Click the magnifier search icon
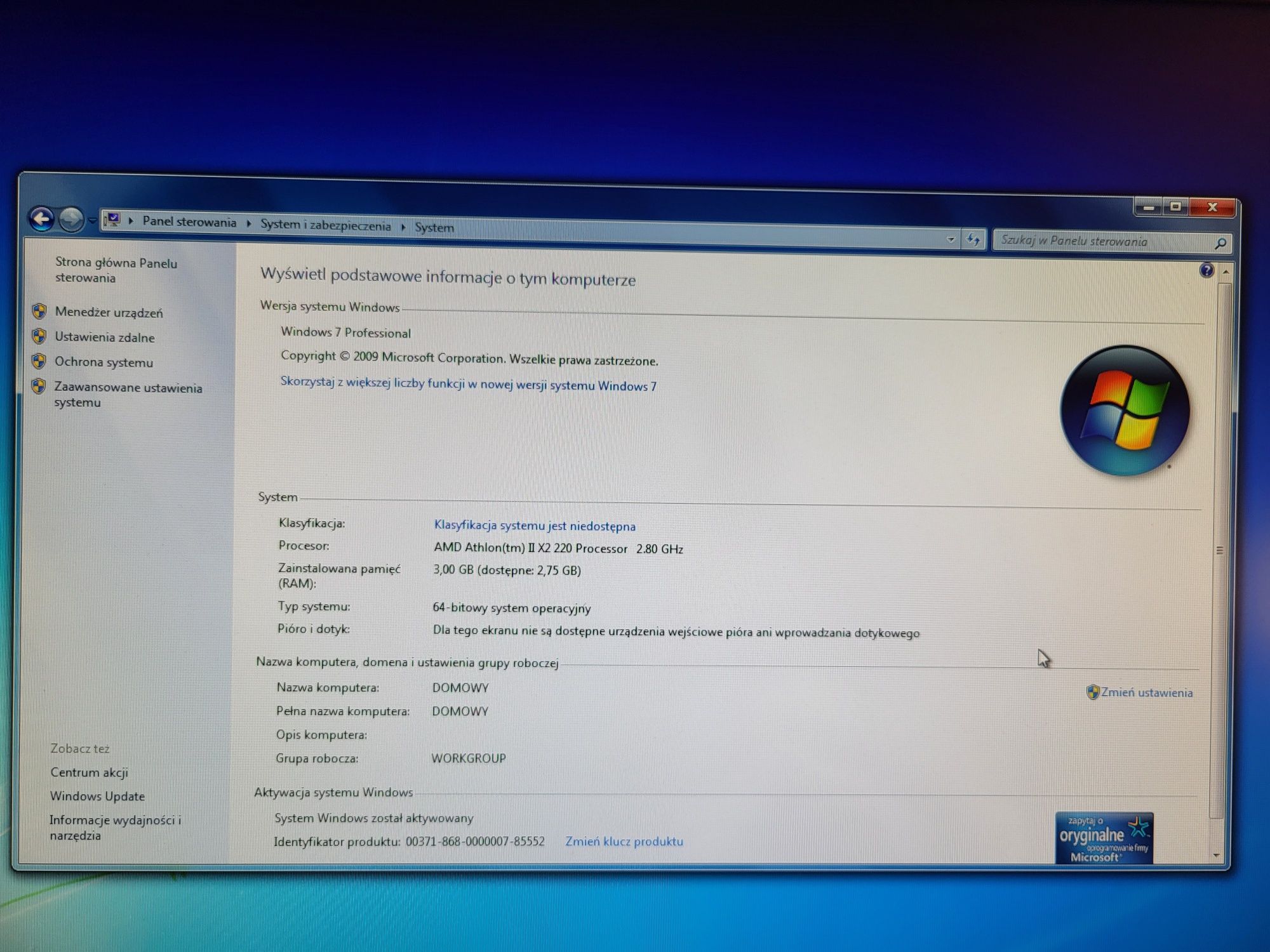1270x952 pixels. pyautogui.click(x=1220, y=243)
